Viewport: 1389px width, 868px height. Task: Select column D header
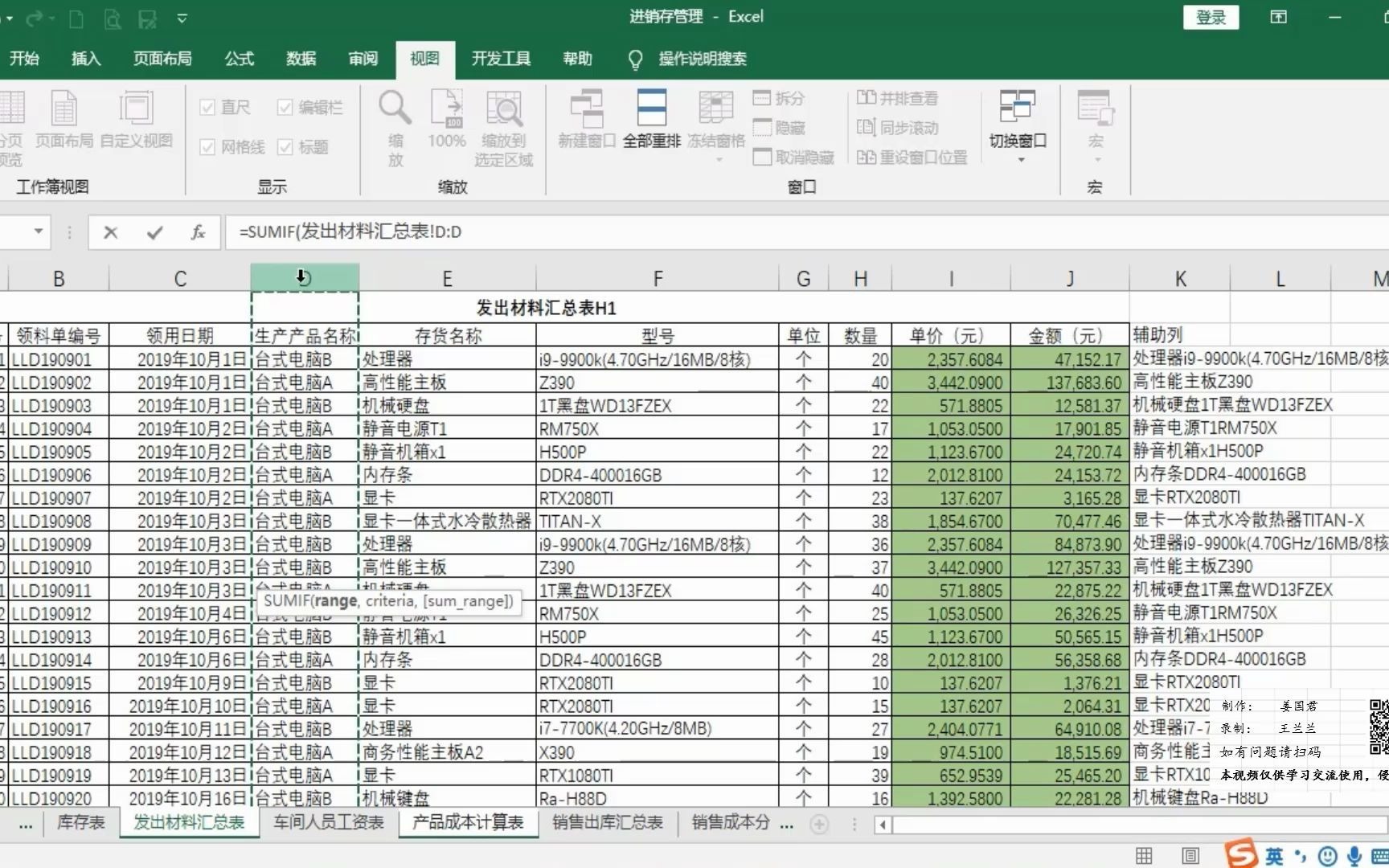(x=305, y=278)
